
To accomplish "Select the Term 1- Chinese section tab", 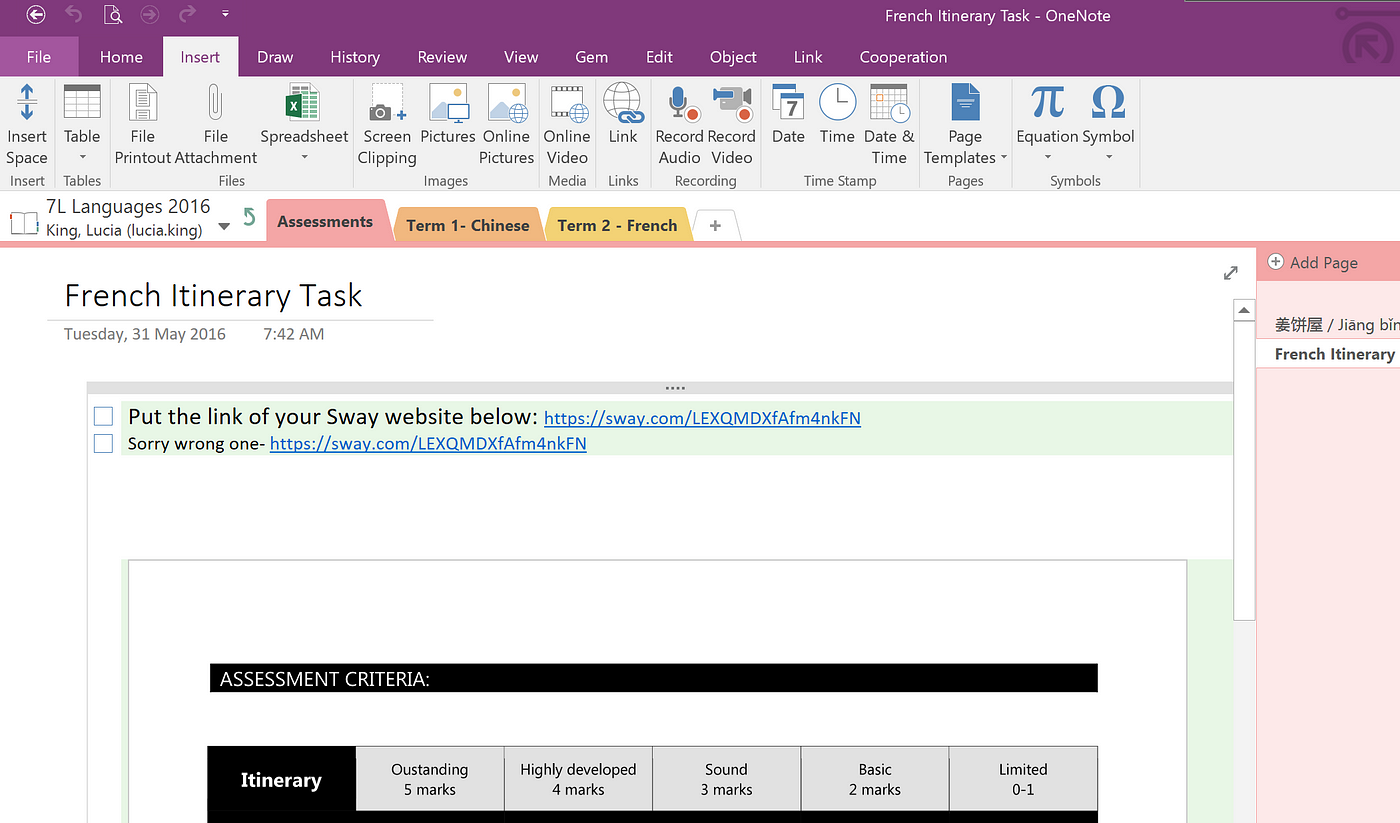I will 468,225.
